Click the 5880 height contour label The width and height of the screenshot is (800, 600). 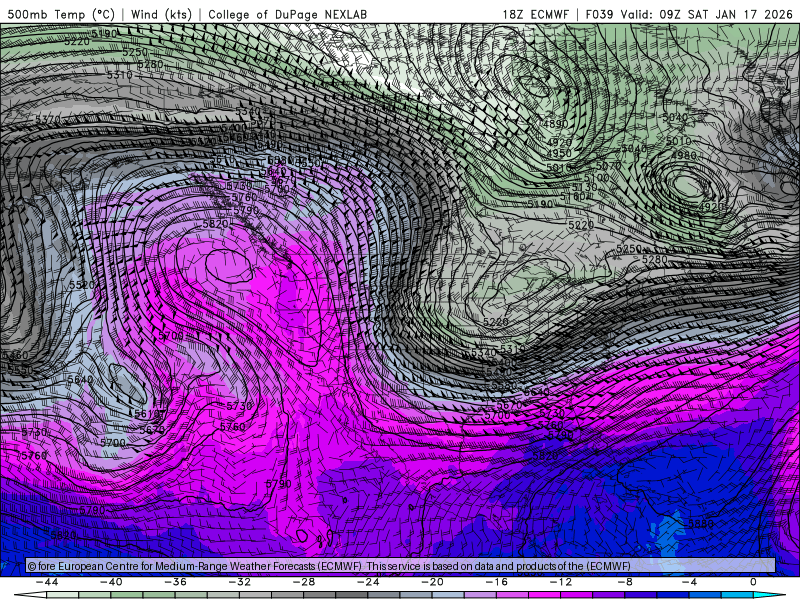701,524
